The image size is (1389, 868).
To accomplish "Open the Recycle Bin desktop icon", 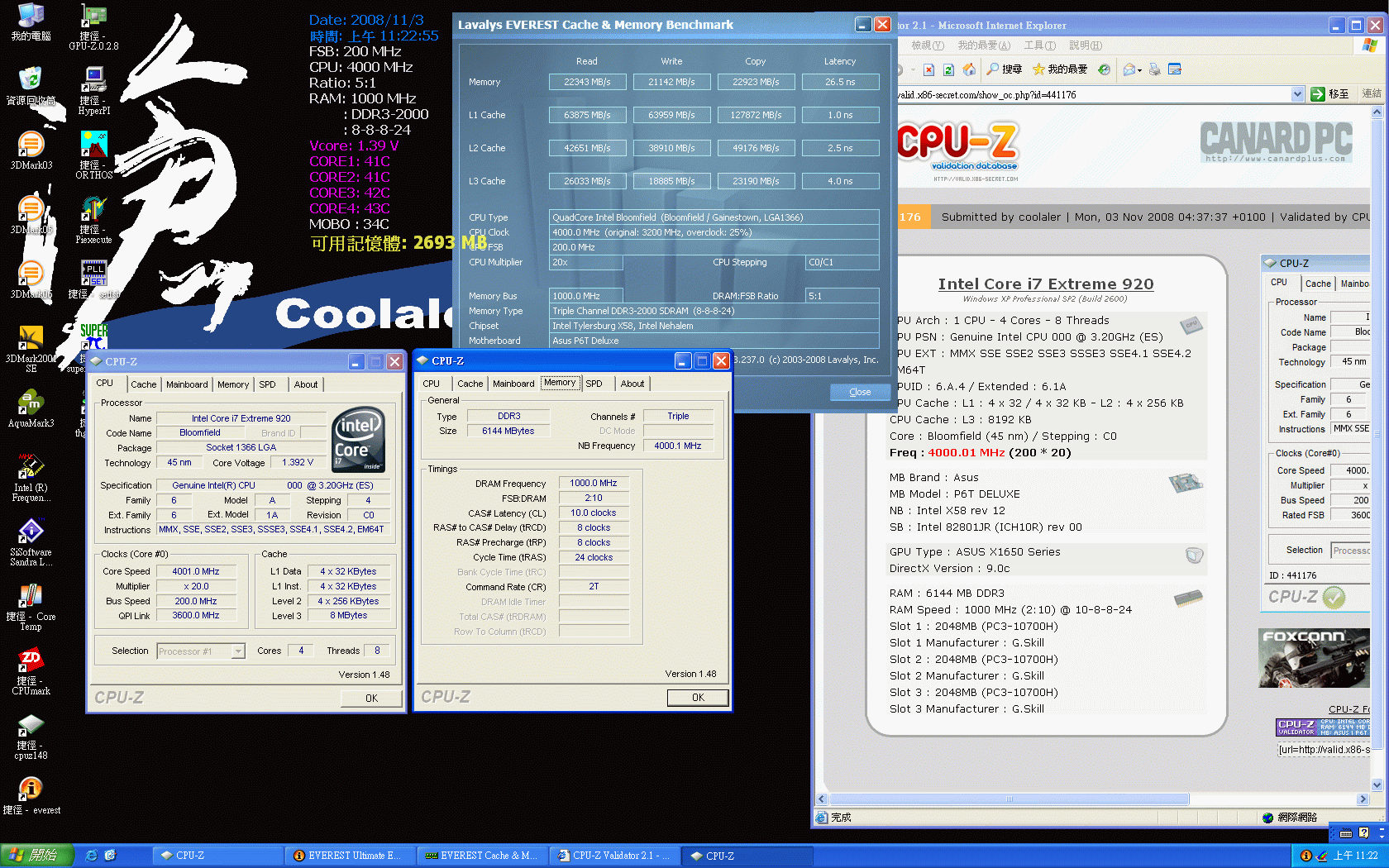I will tap(31, 86).
